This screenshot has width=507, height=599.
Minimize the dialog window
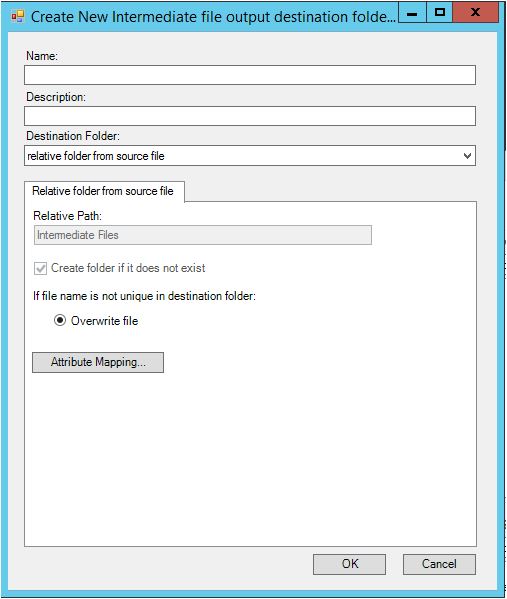click(412, 13)
